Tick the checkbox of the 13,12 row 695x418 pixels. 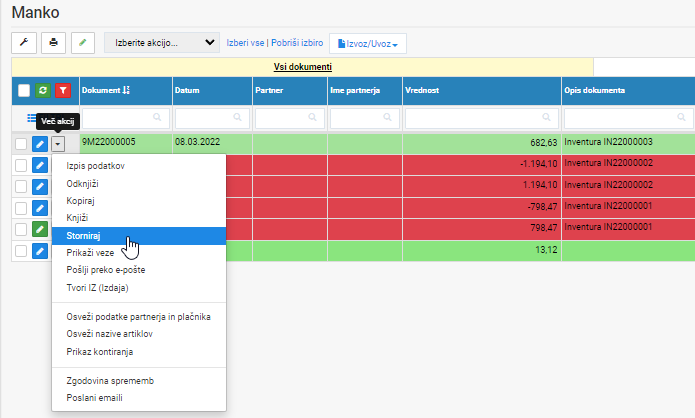[21, 251]
